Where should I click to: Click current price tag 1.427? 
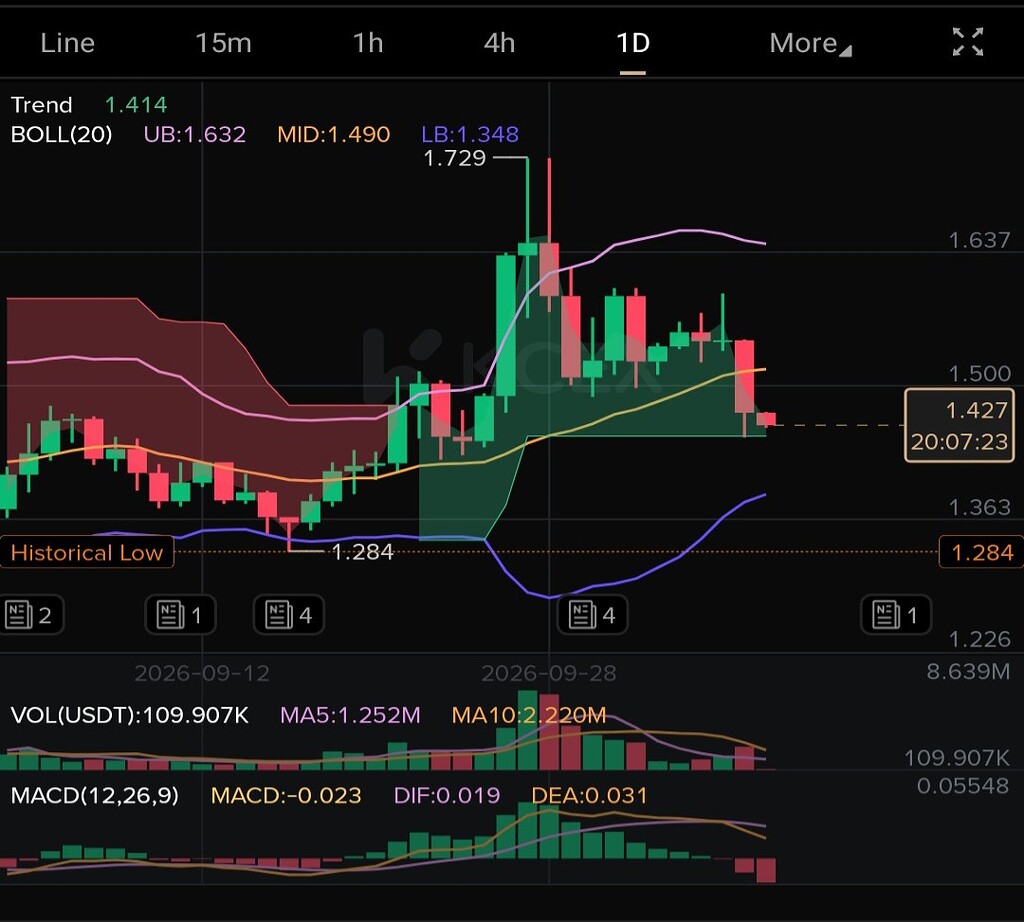959,425
